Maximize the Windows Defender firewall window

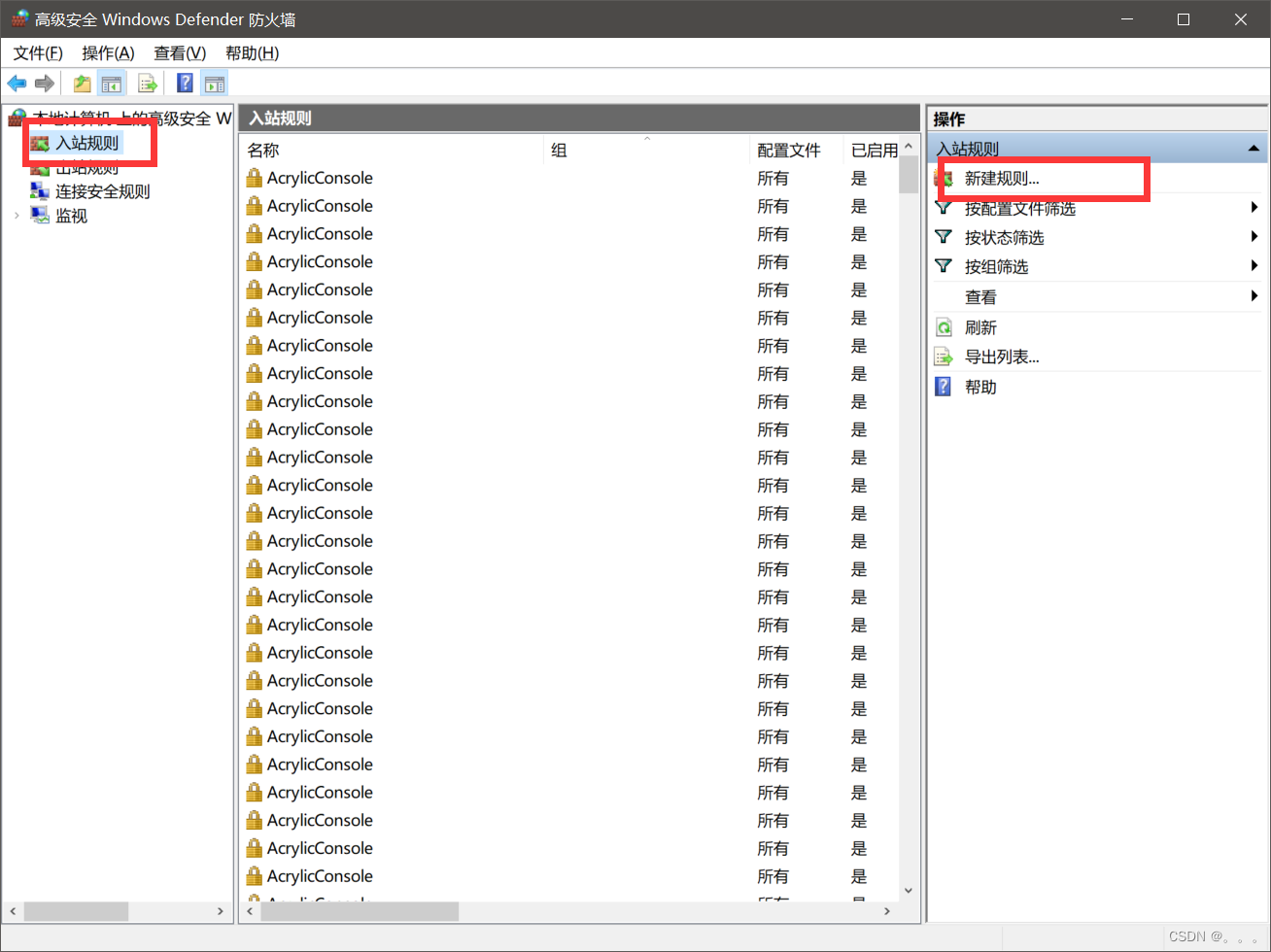[x=1184, y=19]
